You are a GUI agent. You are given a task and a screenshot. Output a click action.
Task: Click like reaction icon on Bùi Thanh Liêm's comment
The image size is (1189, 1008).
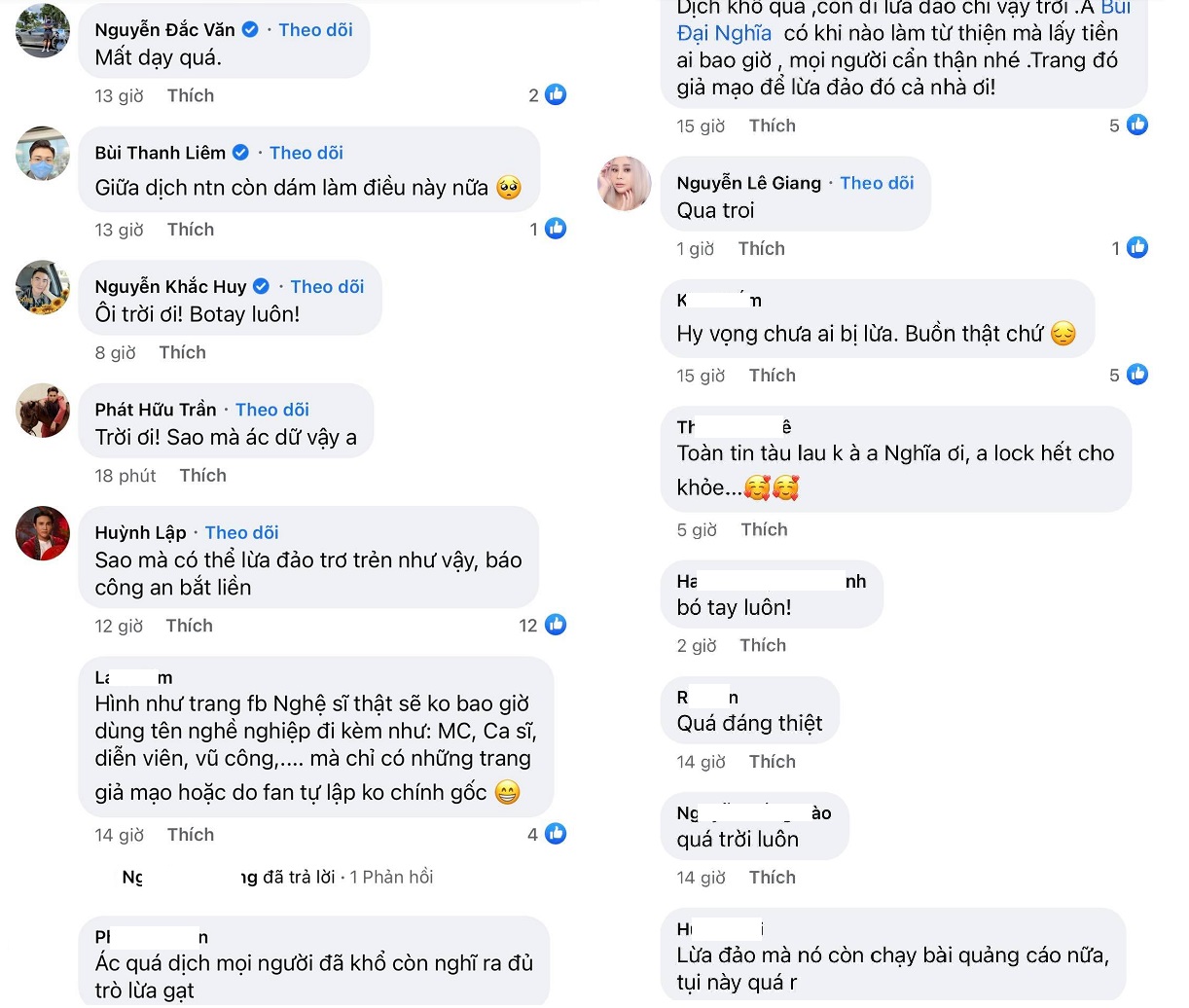(x=556, y=229)
